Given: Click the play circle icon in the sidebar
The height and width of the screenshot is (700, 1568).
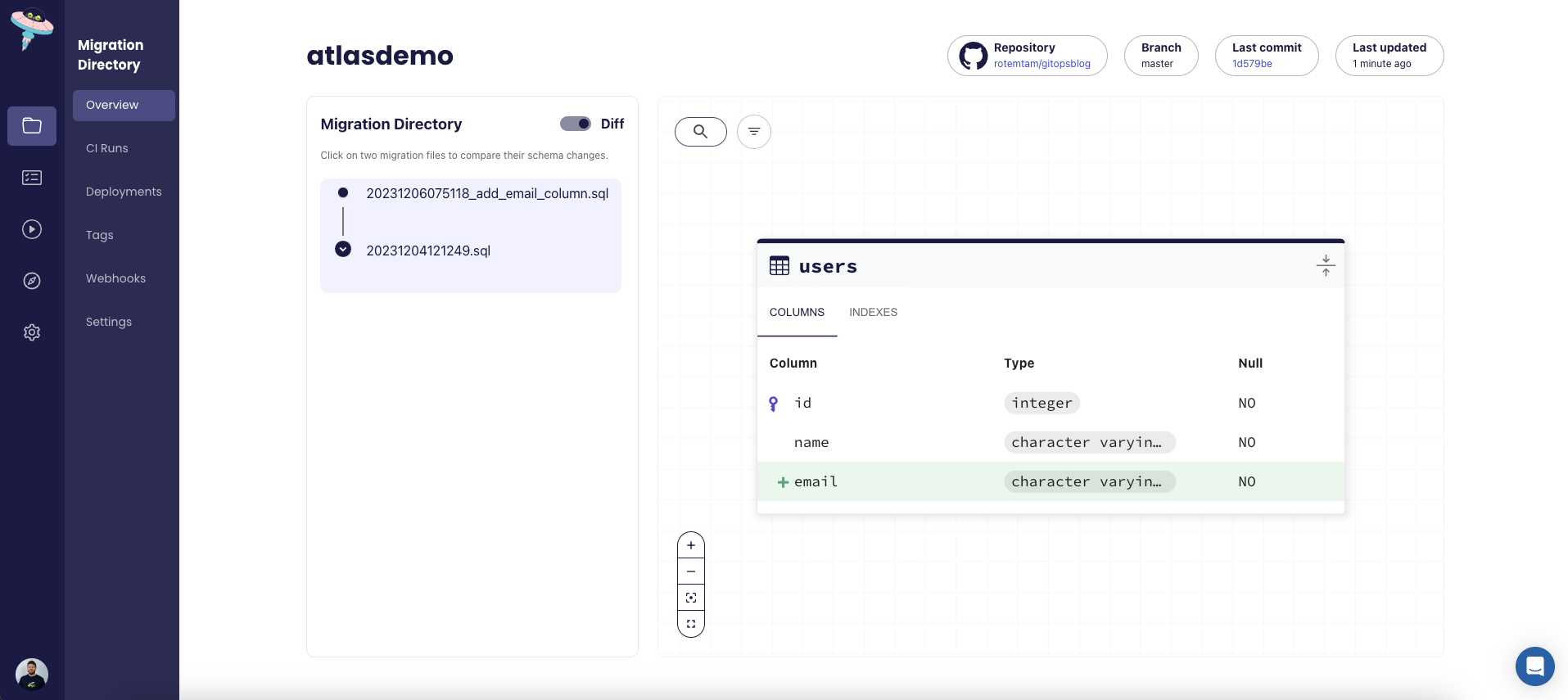Looking at the screenshot, I should pos(32,229).
